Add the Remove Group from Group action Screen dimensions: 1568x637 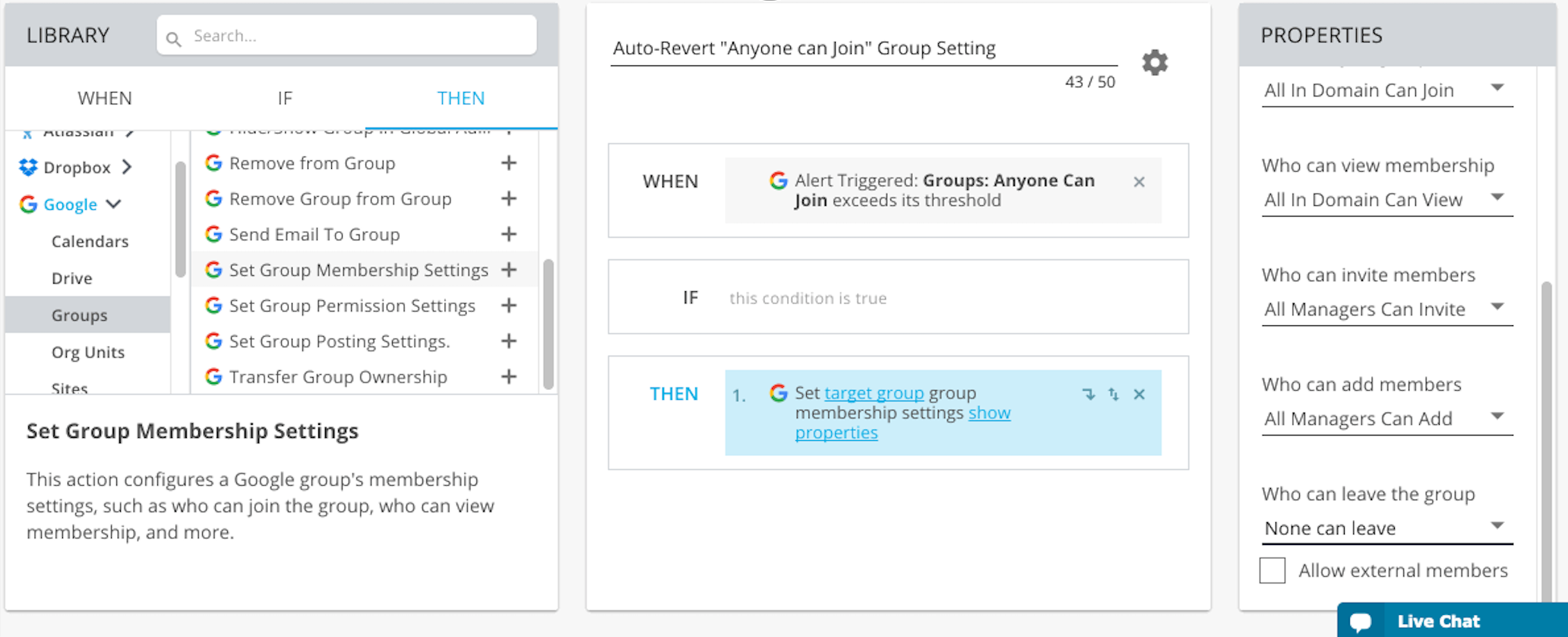click(509, 198)
